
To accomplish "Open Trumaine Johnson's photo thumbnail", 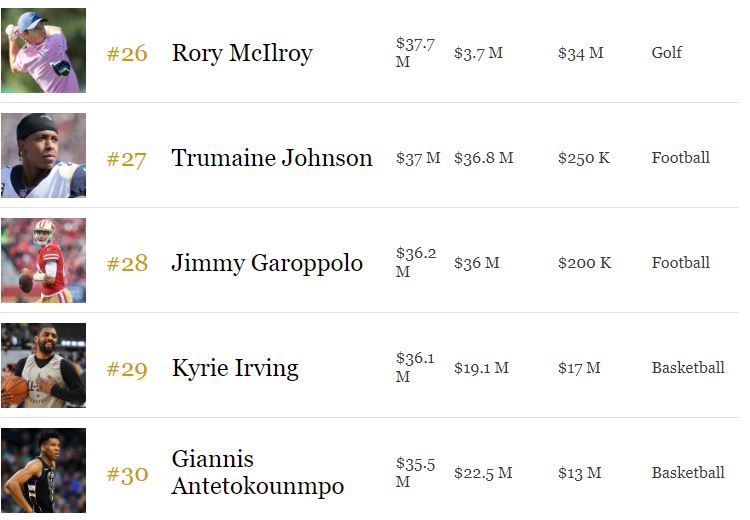I will [44, 155].
